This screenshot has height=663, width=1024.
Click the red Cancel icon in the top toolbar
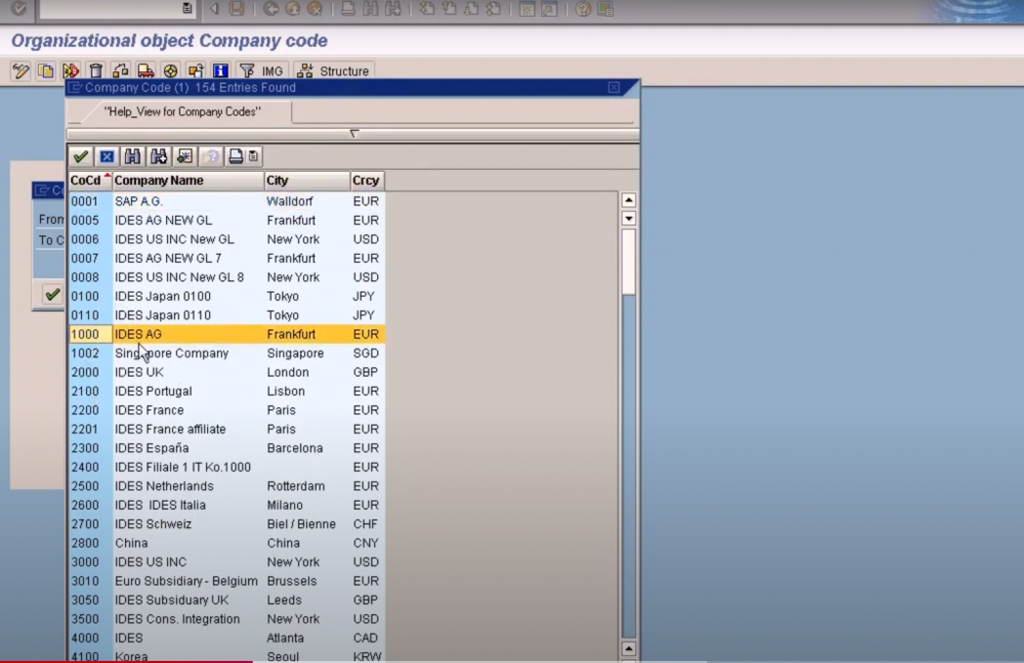tap(315, 8)
